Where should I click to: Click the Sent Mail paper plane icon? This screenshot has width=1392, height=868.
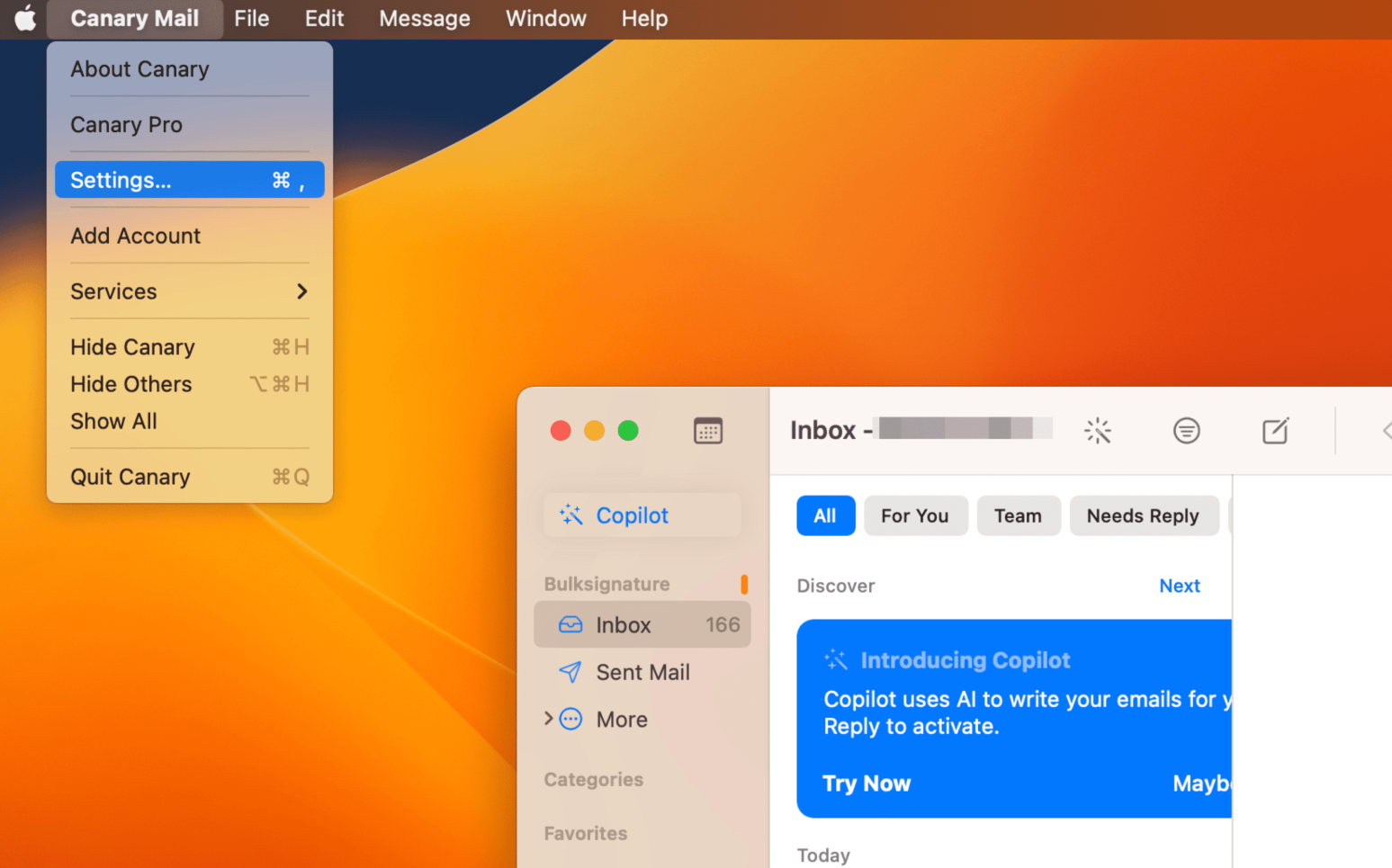[570, 672]
